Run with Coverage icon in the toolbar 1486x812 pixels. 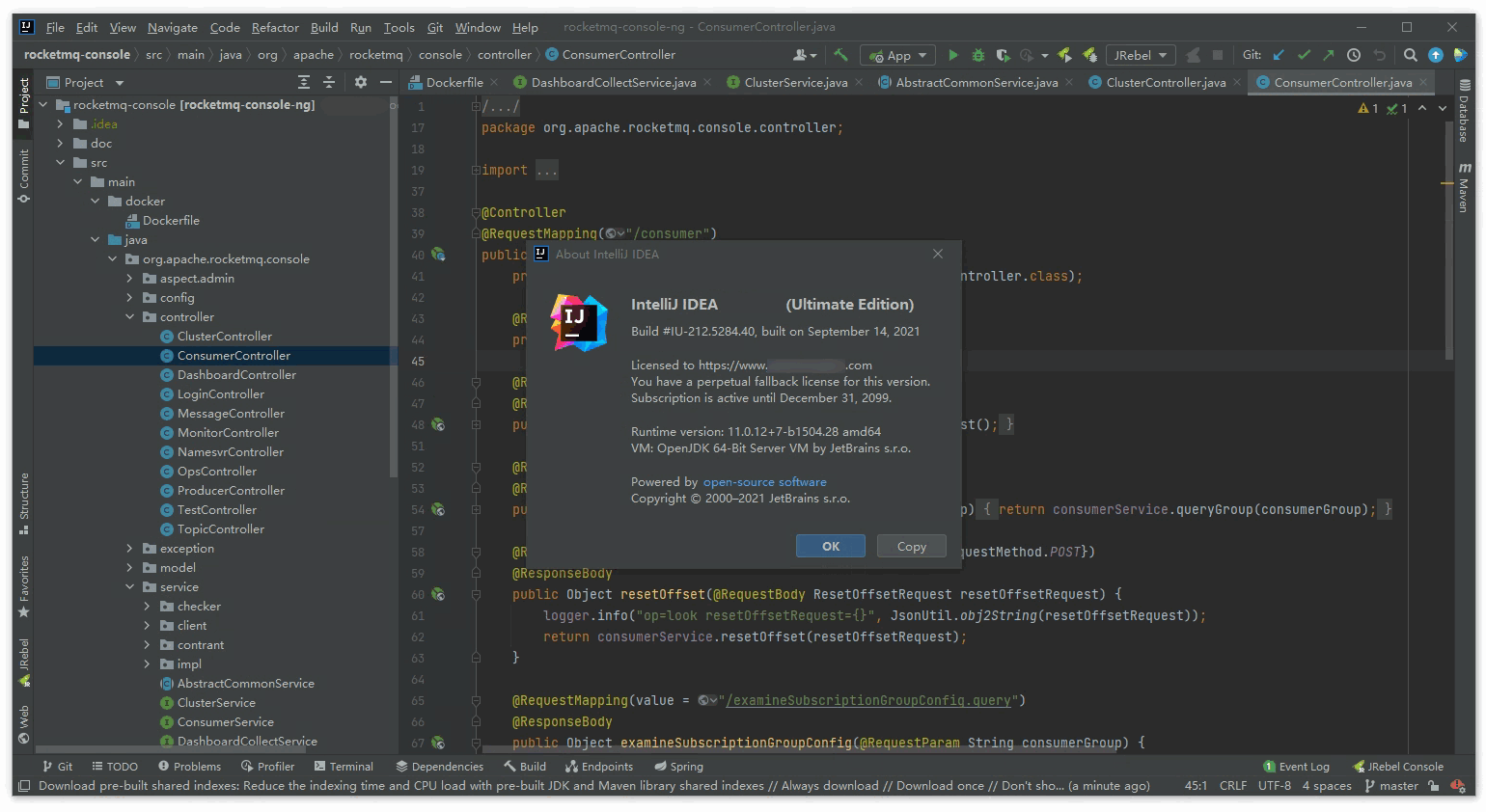pyautogui.click(x=1004, y=55)
